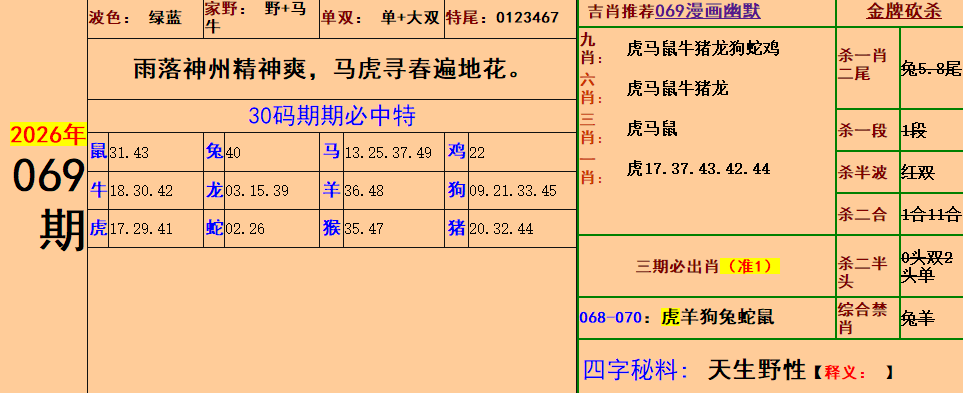Select the 虎羊狗兔蛇鼠 prediction text
Screen dimensions: 963x393
tap(717, 317)
